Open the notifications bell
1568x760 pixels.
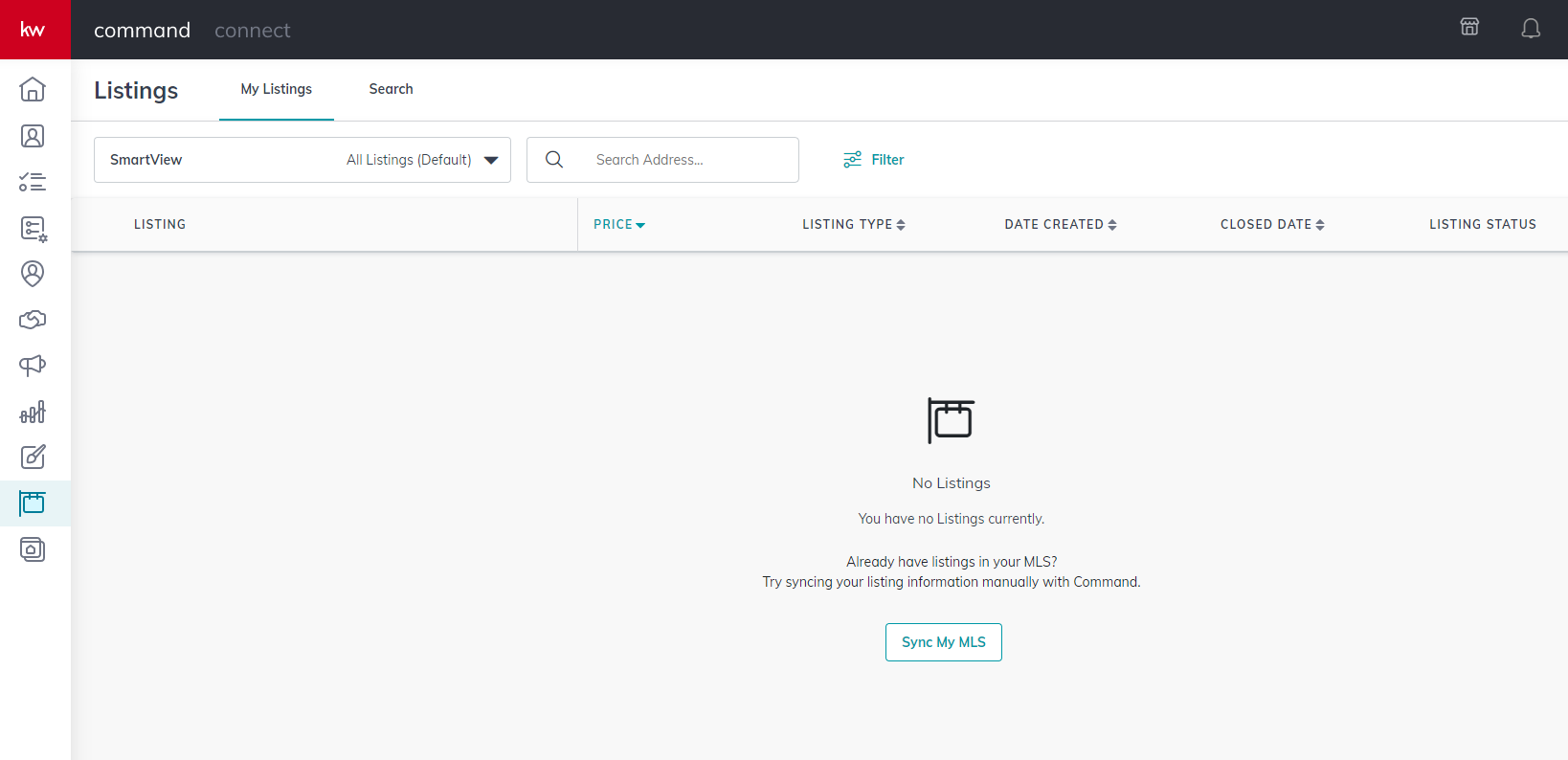tap(1531, 29)
